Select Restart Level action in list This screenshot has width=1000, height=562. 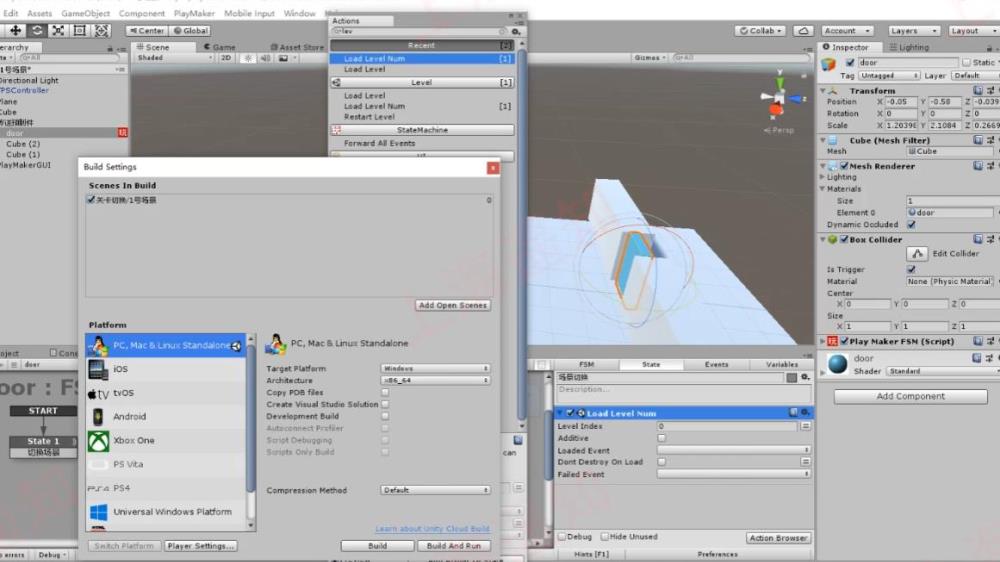click(x=369, y=117)
